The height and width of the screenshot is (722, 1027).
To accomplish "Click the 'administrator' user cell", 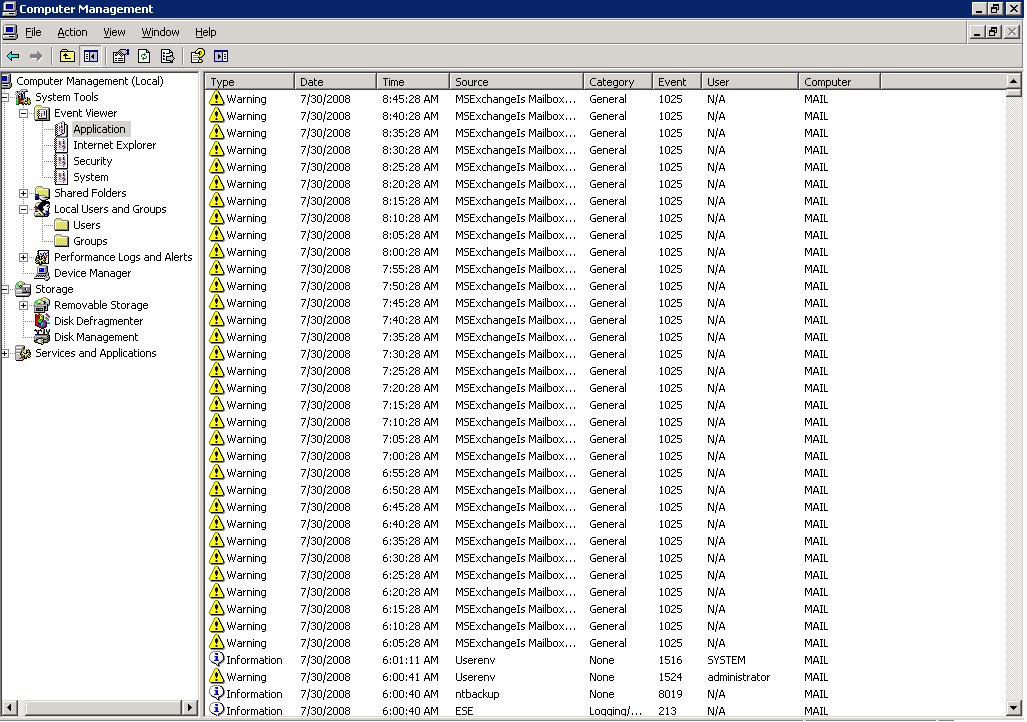I will point(738,677).
